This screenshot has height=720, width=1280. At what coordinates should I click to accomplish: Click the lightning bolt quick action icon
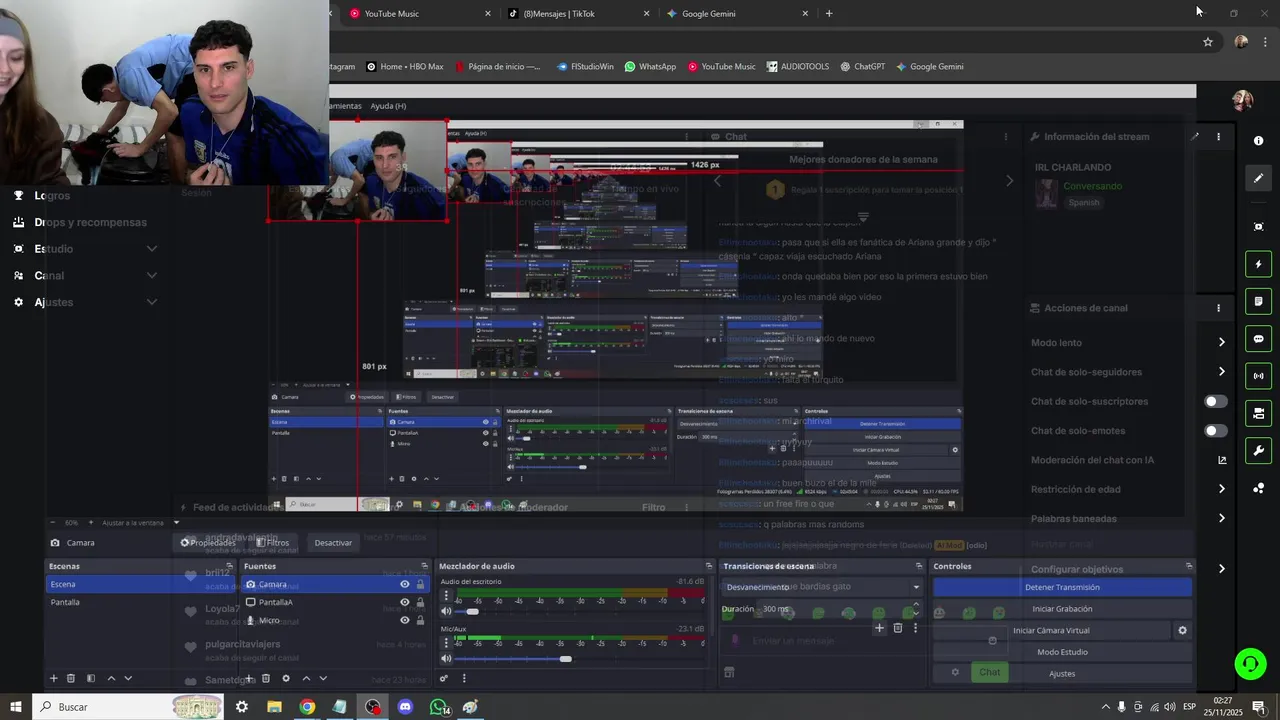point(1259,264)
